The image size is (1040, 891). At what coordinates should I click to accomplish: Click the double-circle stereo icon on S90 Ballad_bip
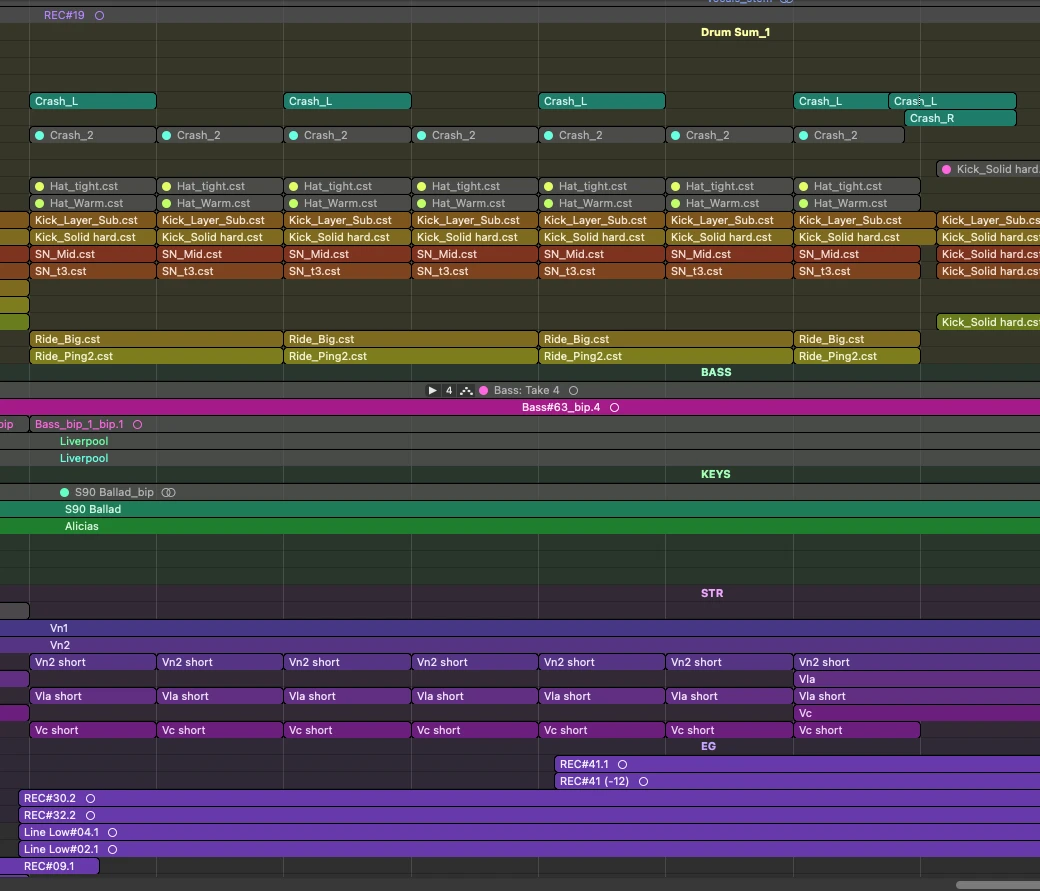(x=168, y=492)
